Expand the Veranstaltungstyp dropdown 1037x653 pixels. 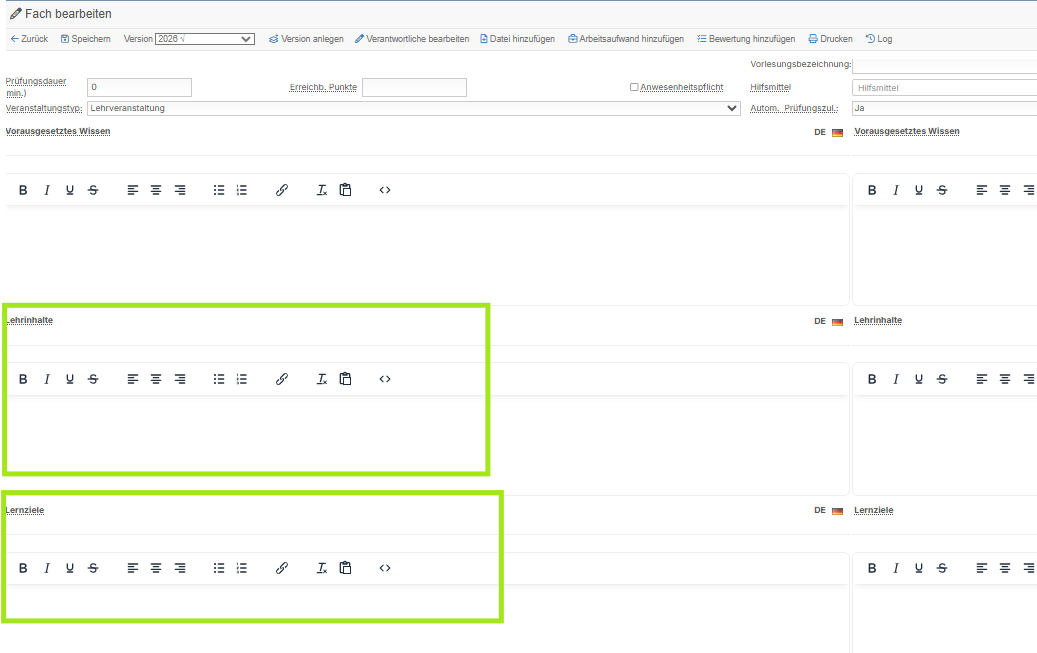pos(413,109)
